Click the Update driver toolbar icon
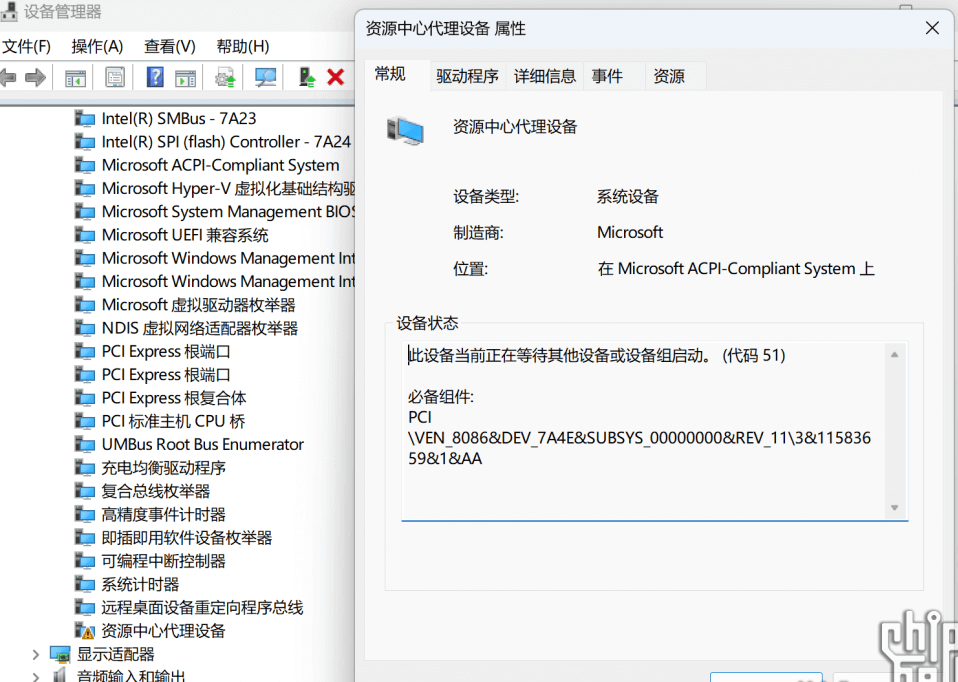 pos(225,78)
